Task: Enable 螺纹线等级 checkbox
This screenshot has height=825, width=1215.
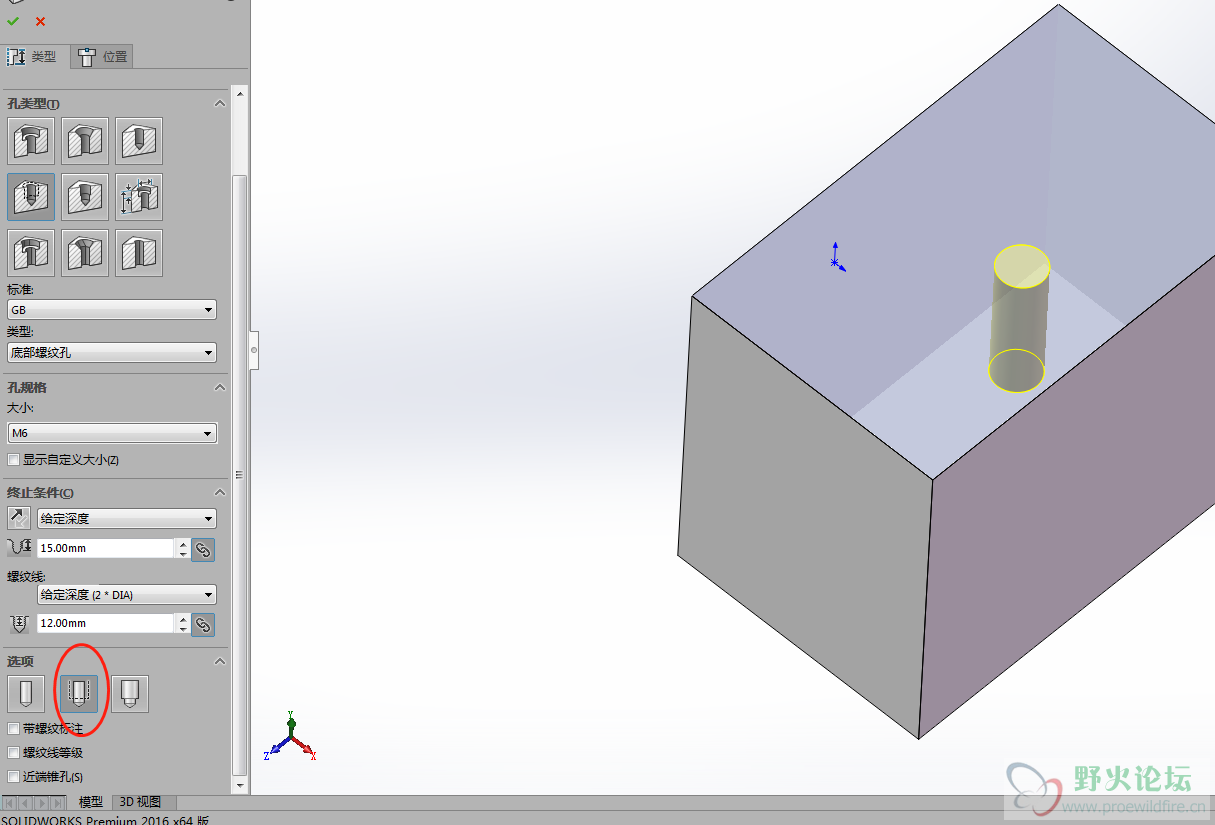Action: click(x=13, y=753)
